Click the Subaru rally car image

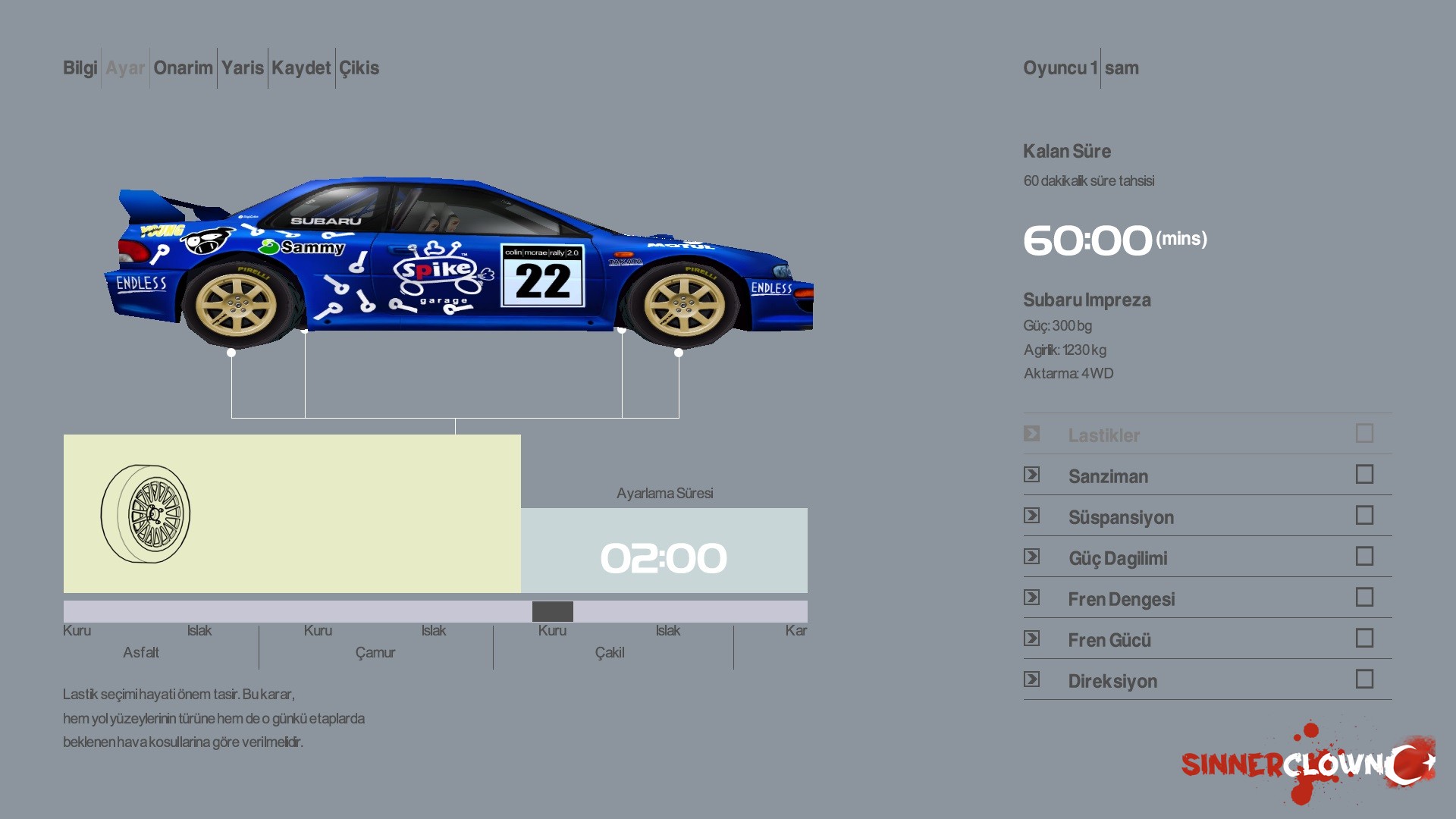tap(459, 262)
